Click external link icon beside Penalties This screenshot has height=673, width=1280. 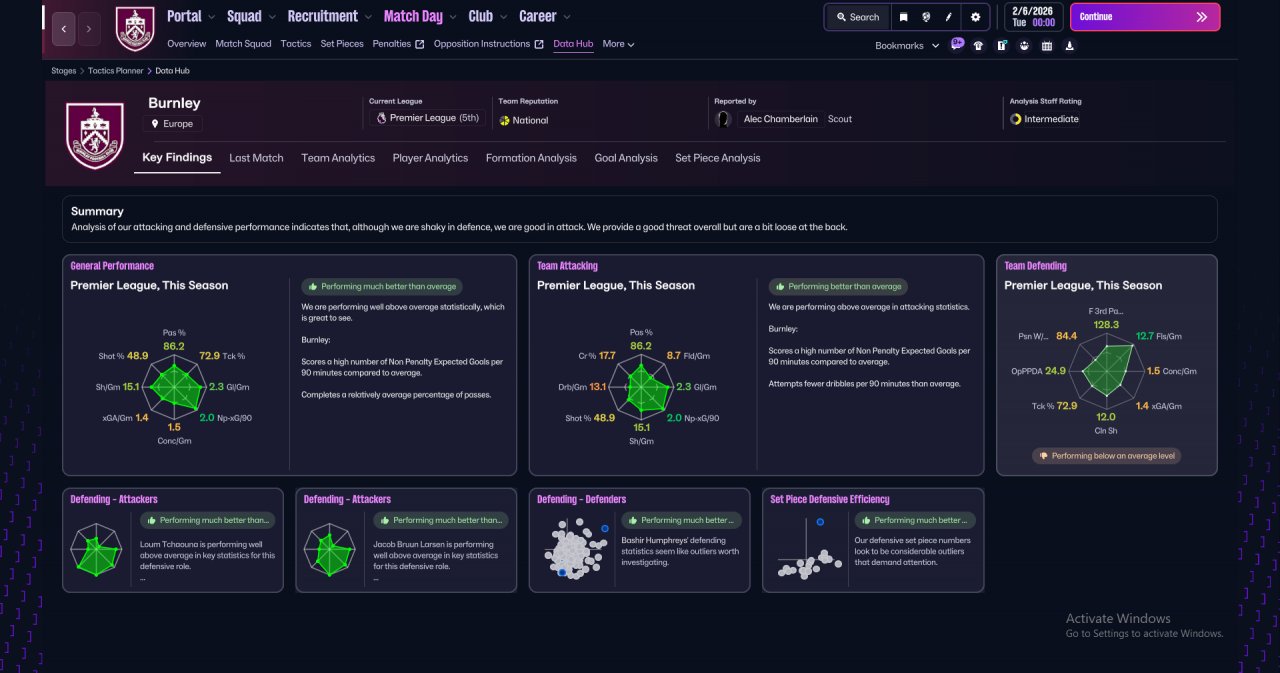coord(420,44)
